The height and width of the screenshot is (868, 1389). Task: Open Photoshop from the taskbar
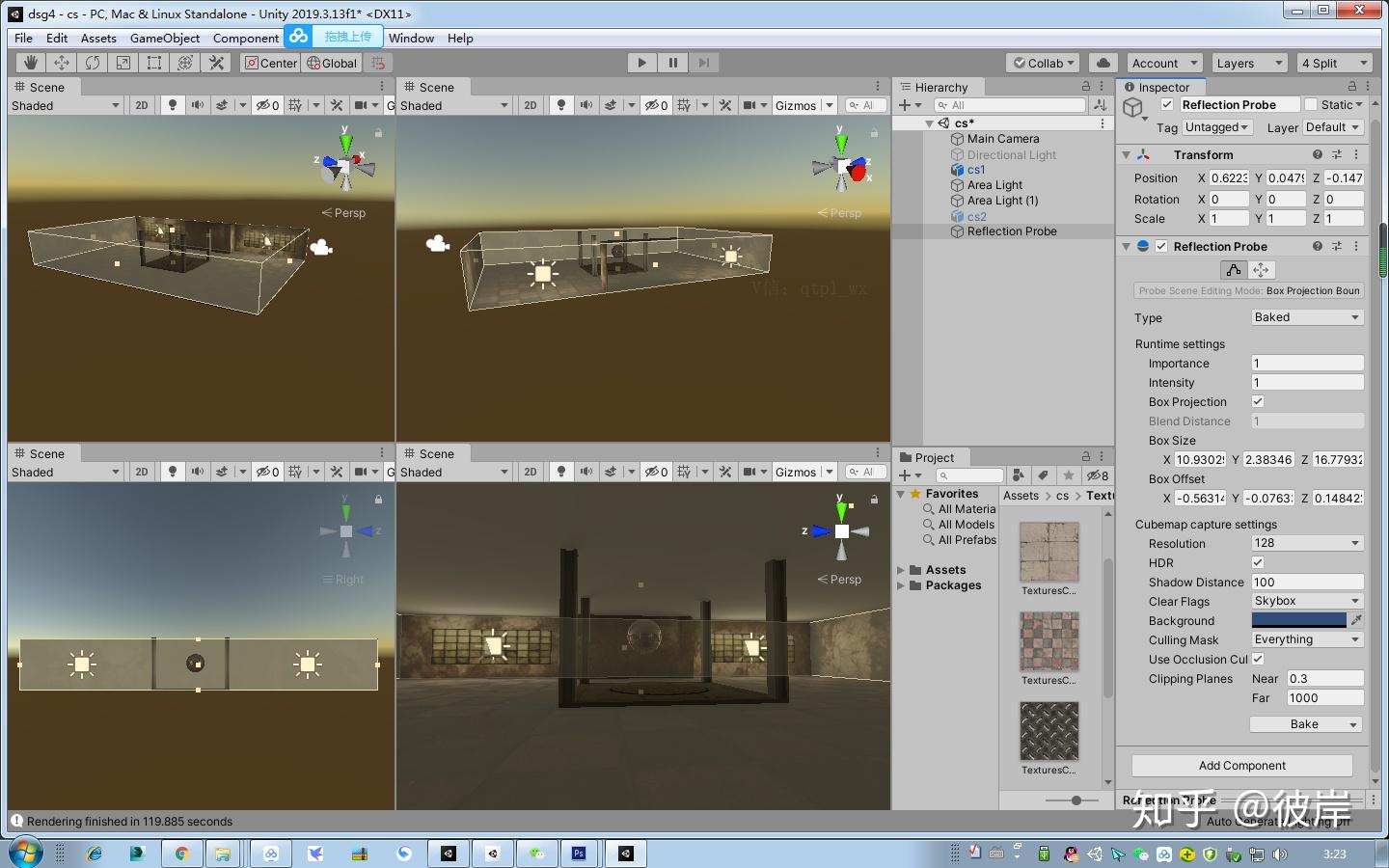click(x=579, y=854)
